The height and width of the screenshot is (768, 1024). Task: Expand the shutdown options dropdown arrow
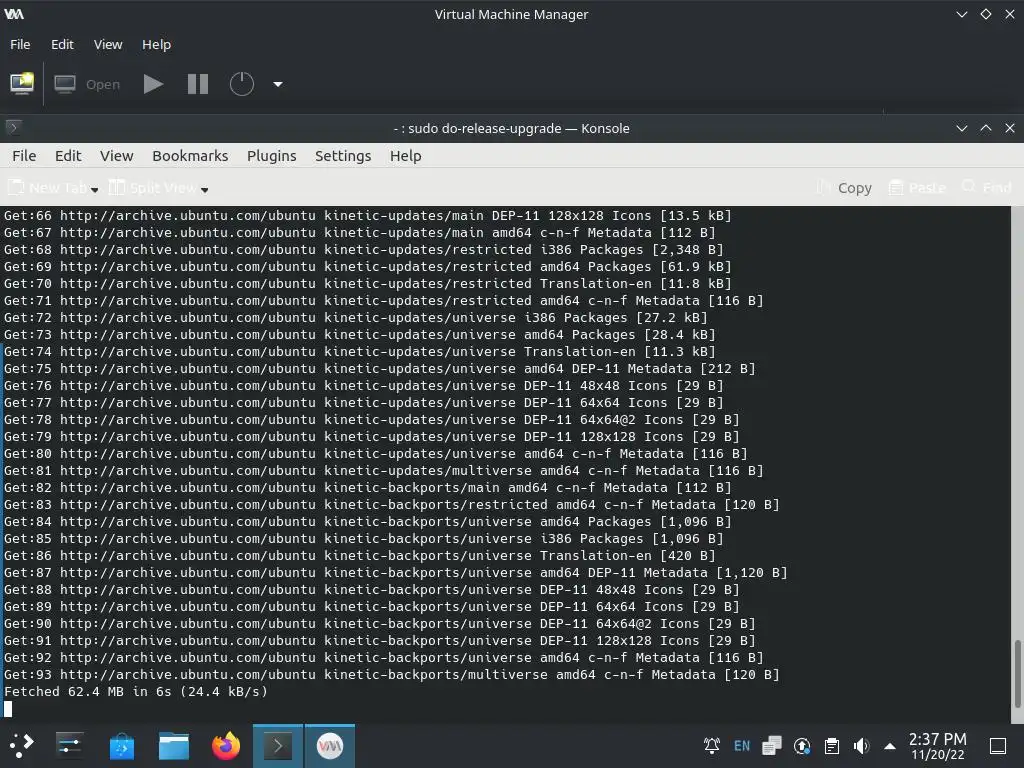point(278,84)
